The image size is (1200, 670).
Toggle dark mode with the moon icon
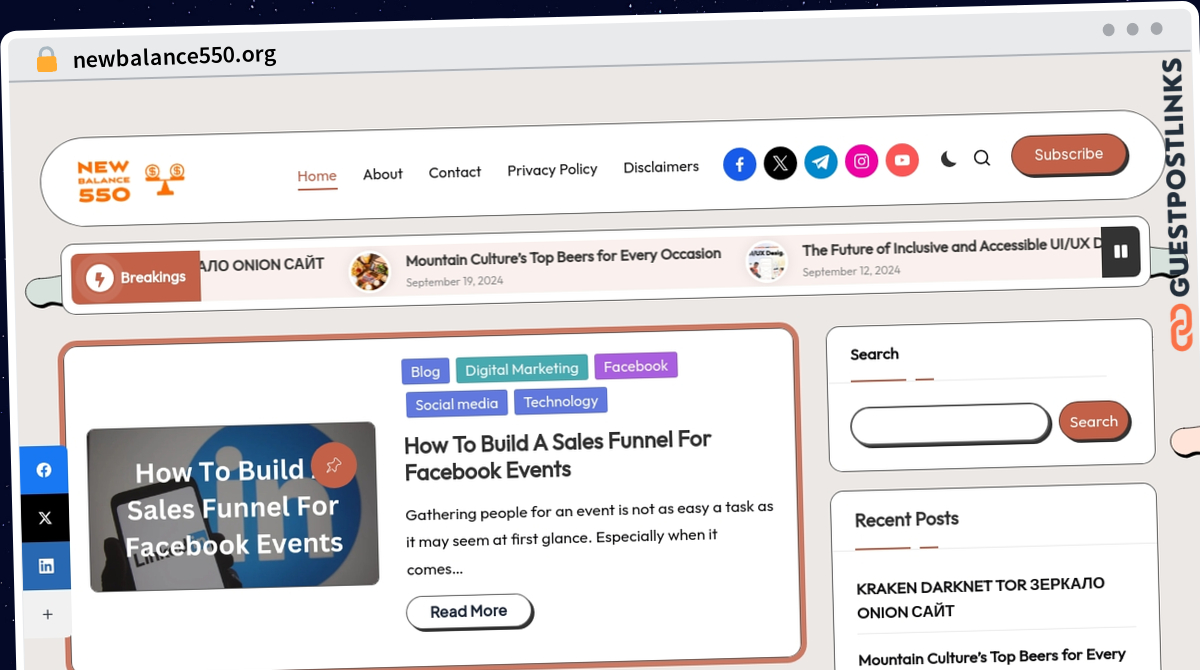(949, 159)
